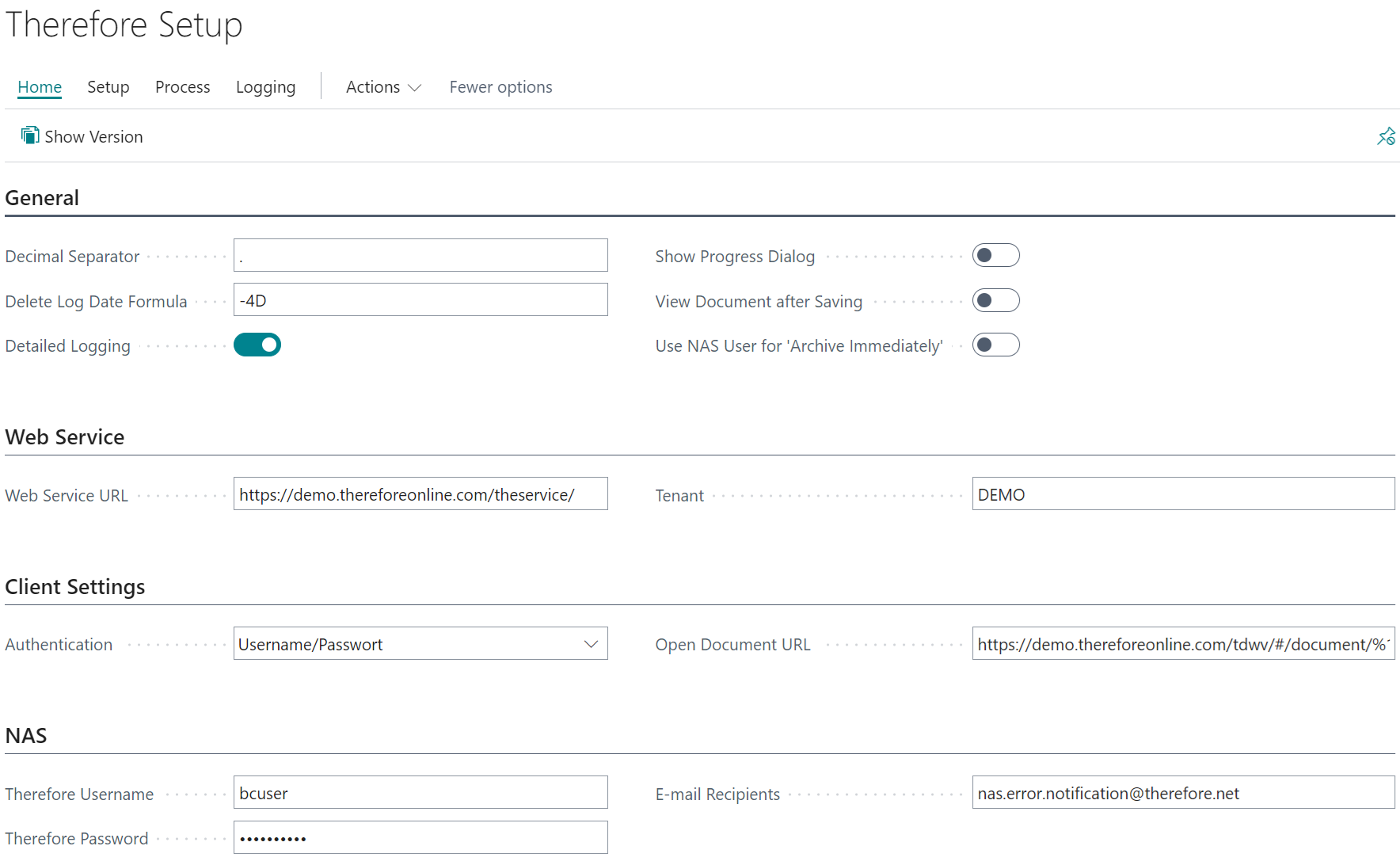Click Fewer options

click(500, 87)
